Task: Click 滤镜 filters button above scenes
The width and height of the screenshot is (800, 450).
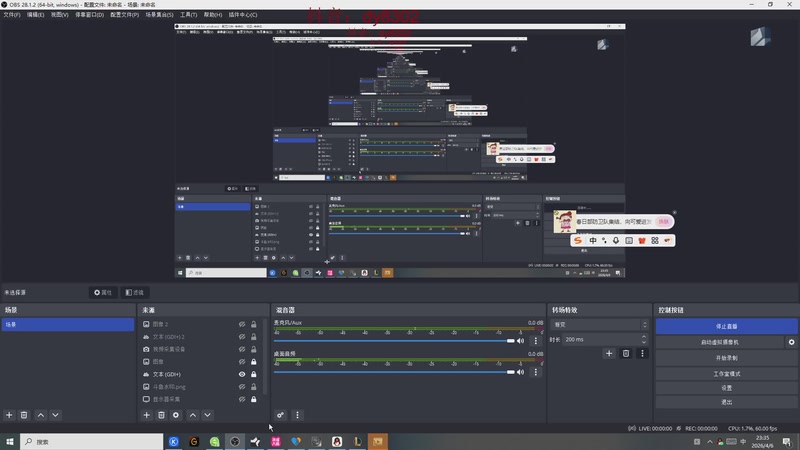Action: [x=135, y=292]
